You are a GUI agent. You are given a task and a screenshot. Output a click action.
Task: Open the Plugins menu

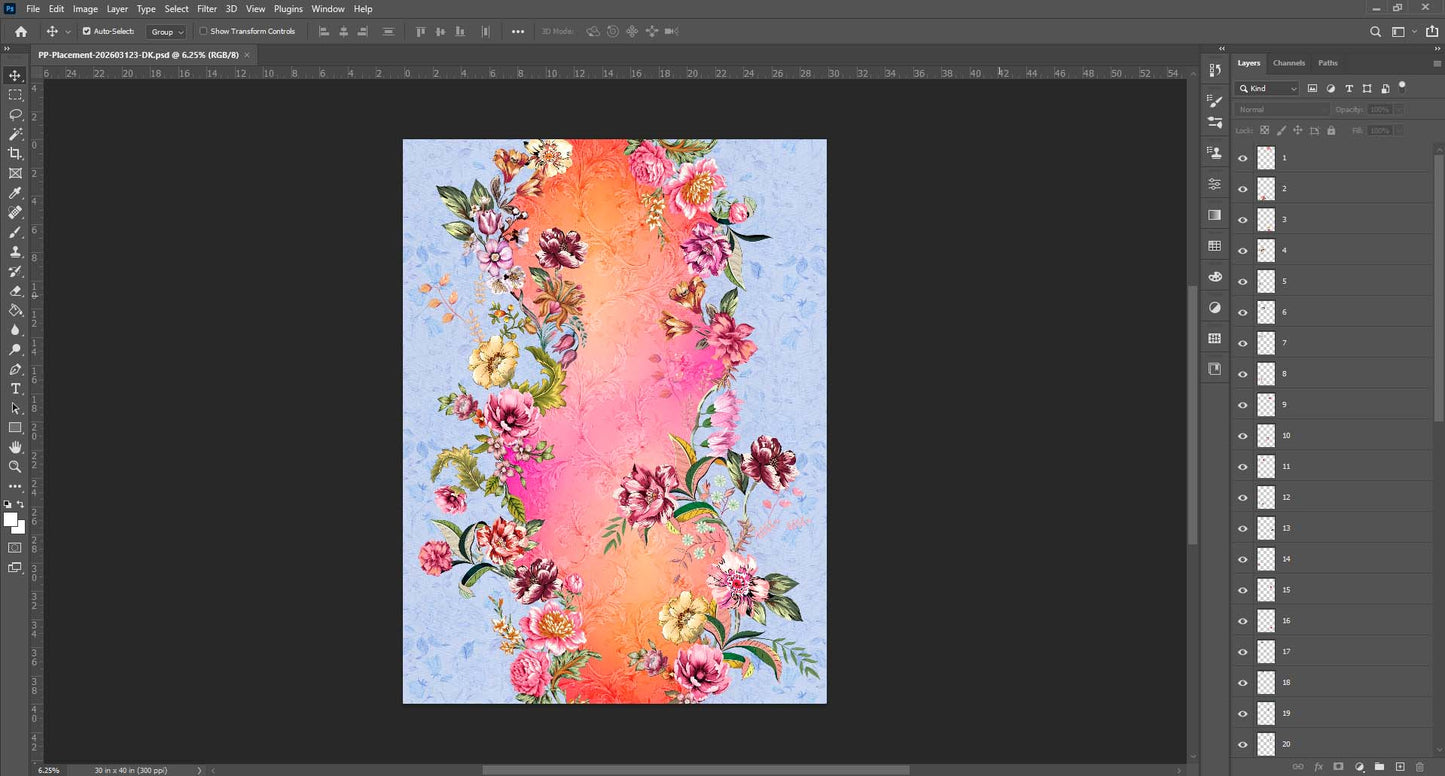(288, 9)
